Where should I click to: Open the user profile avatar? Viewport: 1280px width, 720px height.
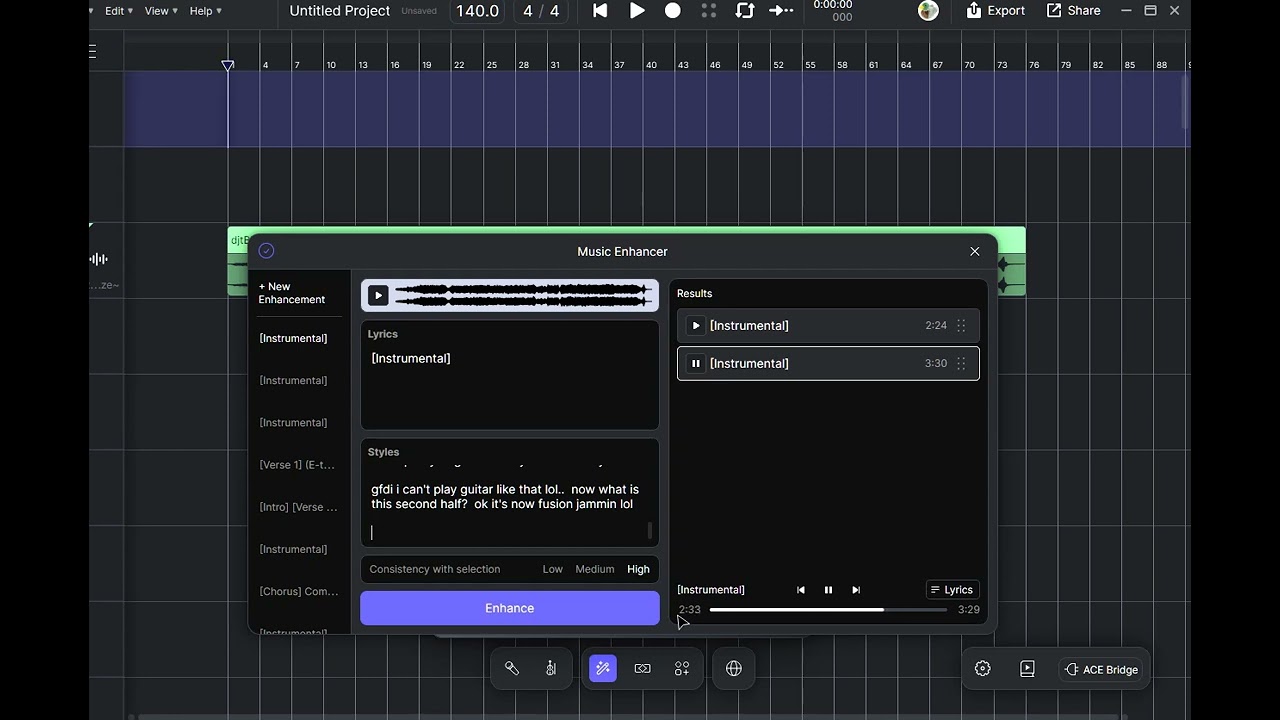point(929,11)
